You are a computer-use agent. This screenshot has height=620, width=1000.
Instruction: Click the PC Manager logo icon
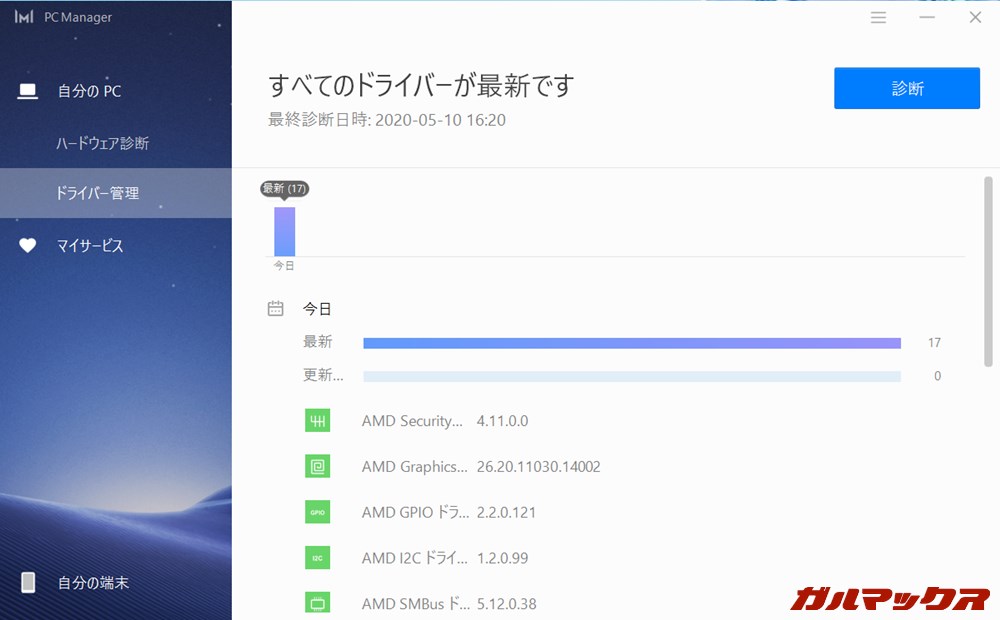coord(21,16)
